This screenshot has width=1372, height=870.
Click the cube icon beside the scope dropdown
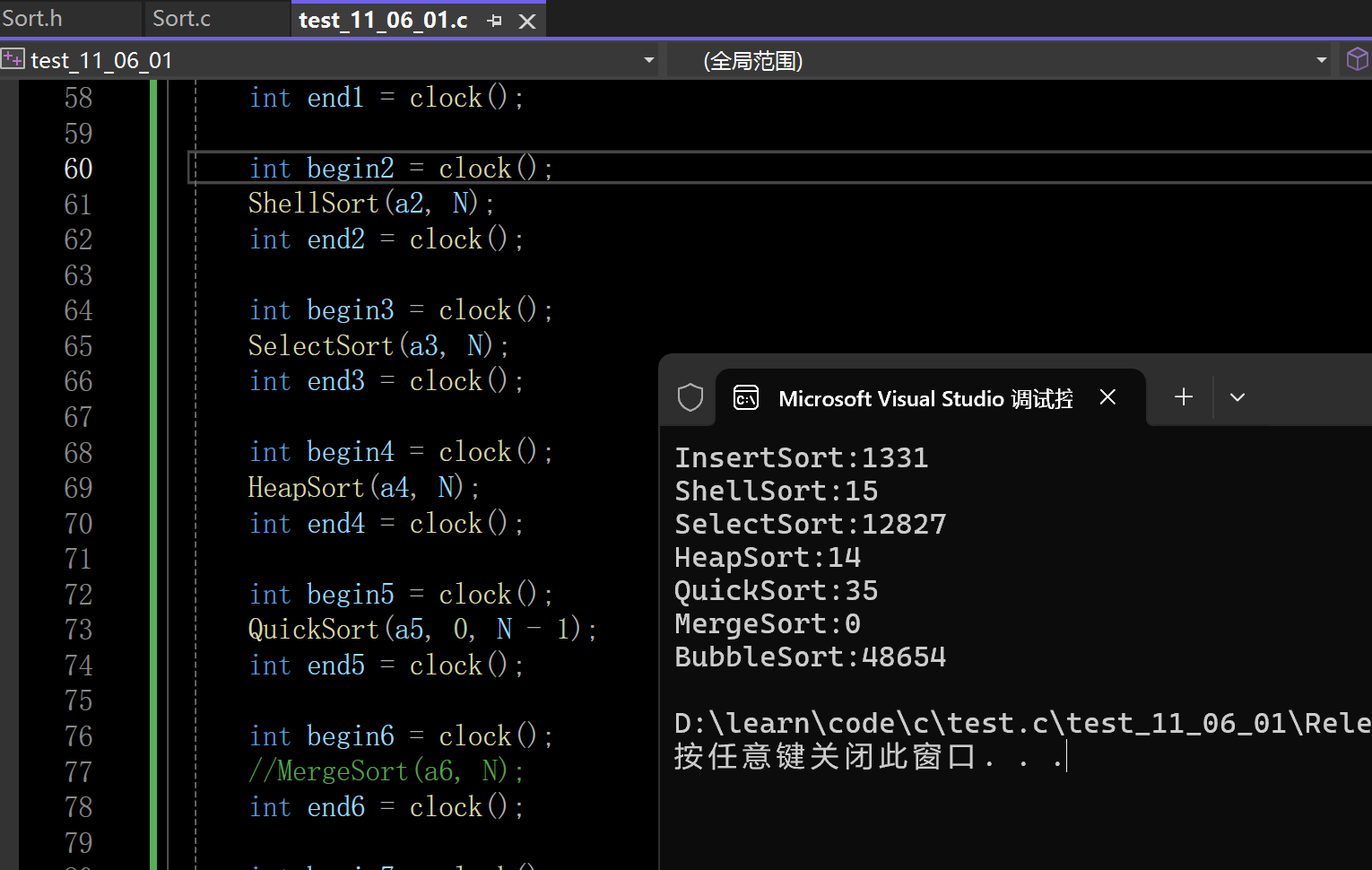click(x=1357, y=59)
